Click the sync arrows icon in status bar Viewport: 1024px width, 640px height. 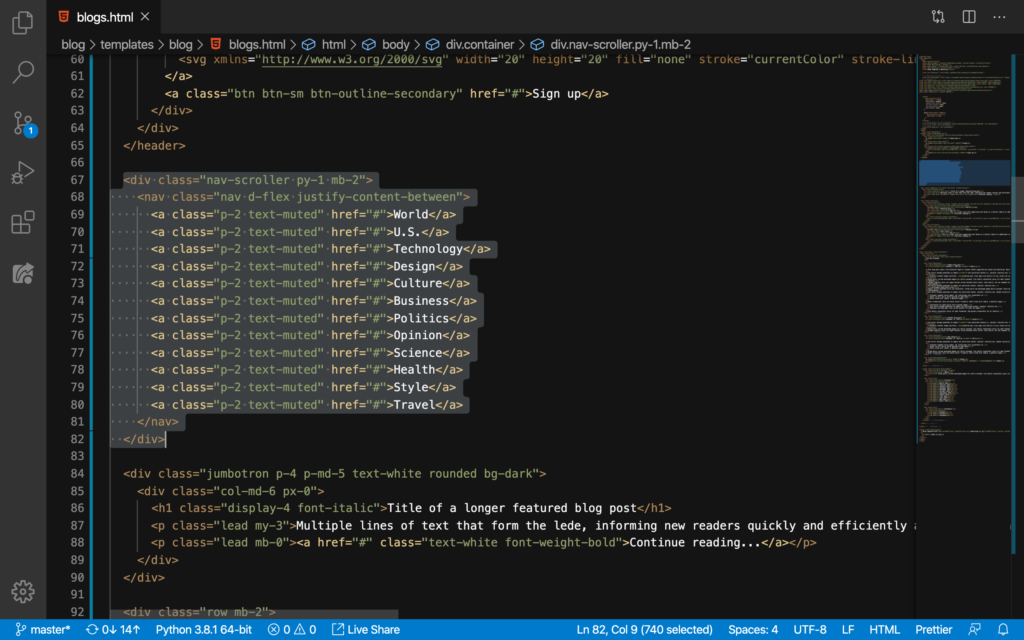click(x=92, y=630)
